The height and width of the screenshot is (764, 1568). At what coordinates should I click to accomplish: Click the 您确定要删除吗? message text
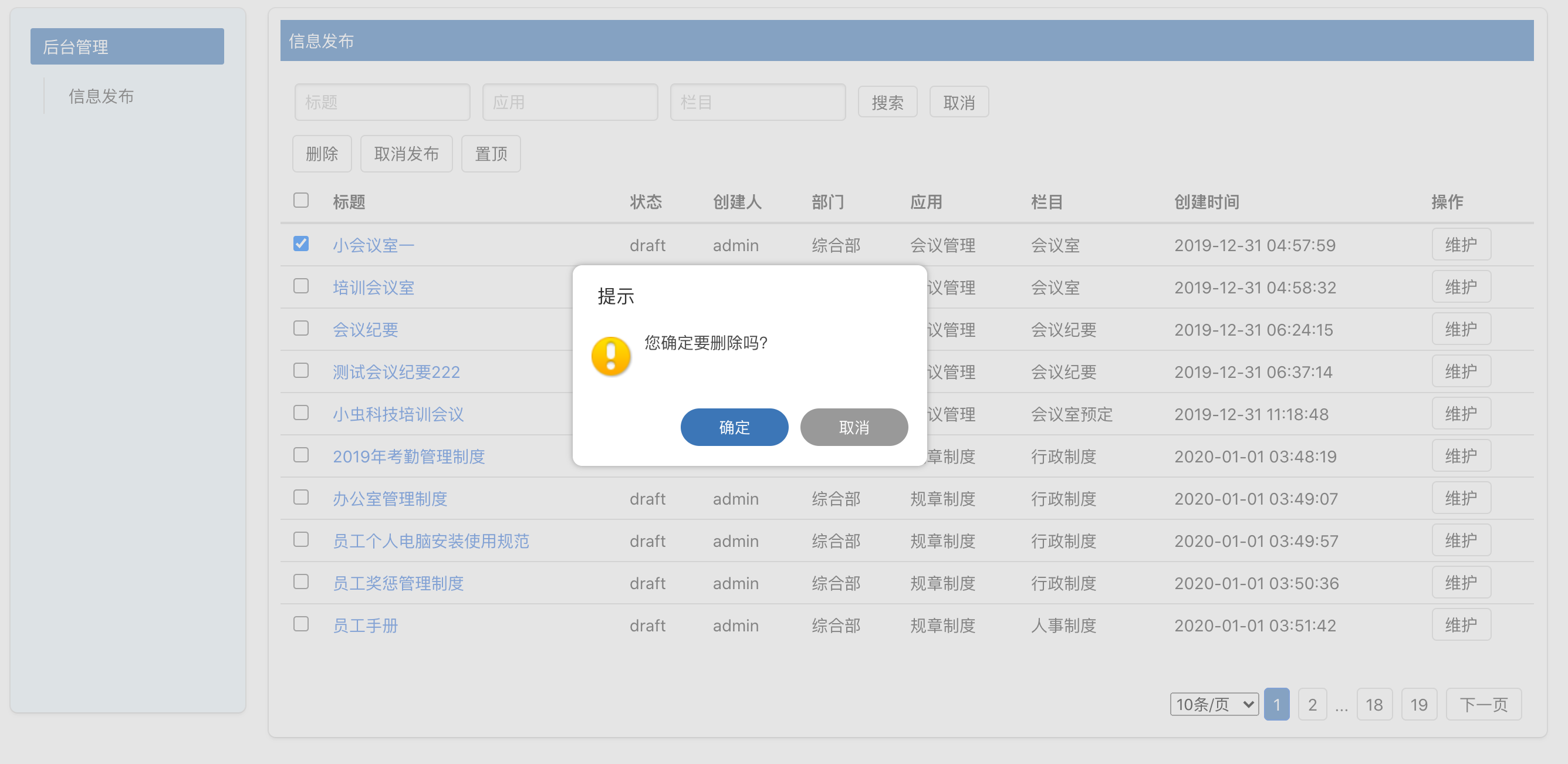705,343
